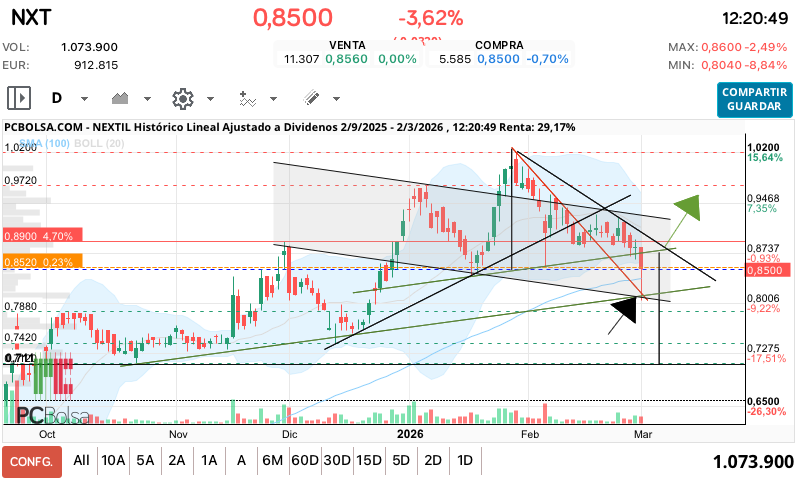Click the COMPRA price 0,8500
Image resolution: width=808 pixels, height=483 pixels.
pos(498,59)
